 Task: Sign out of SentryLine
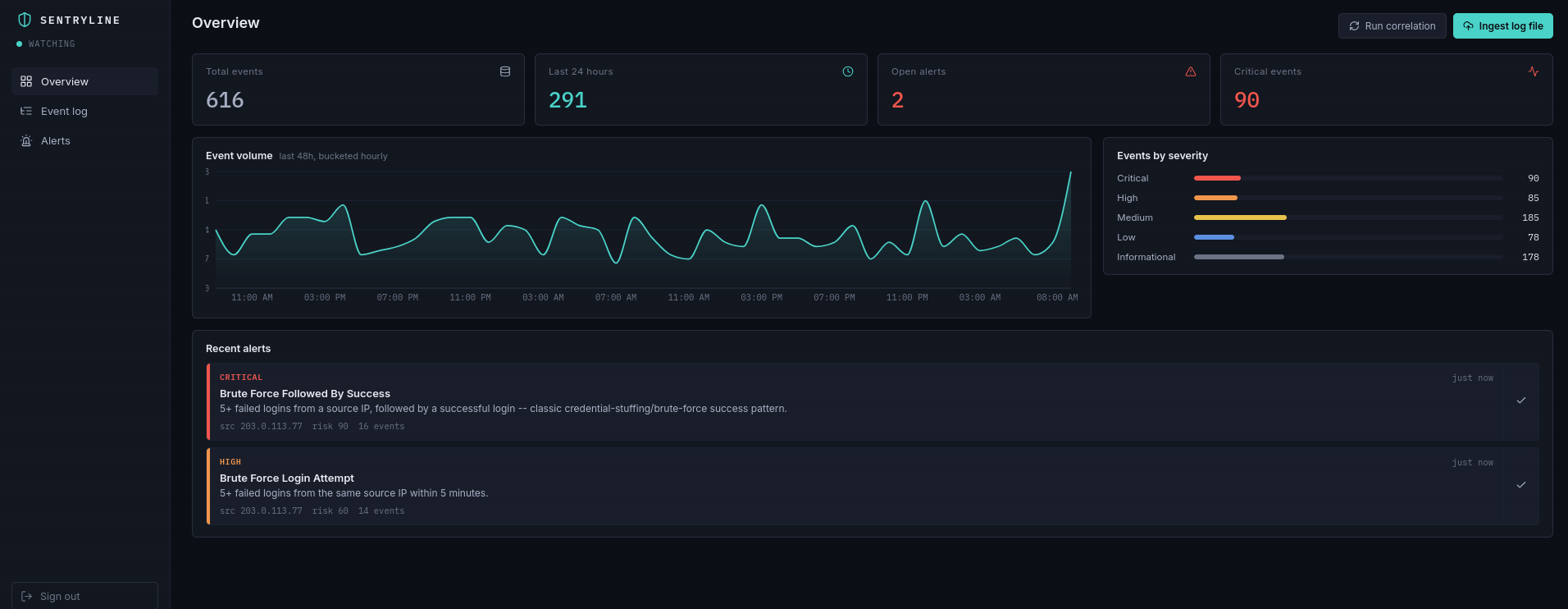(x=85, y=596)
